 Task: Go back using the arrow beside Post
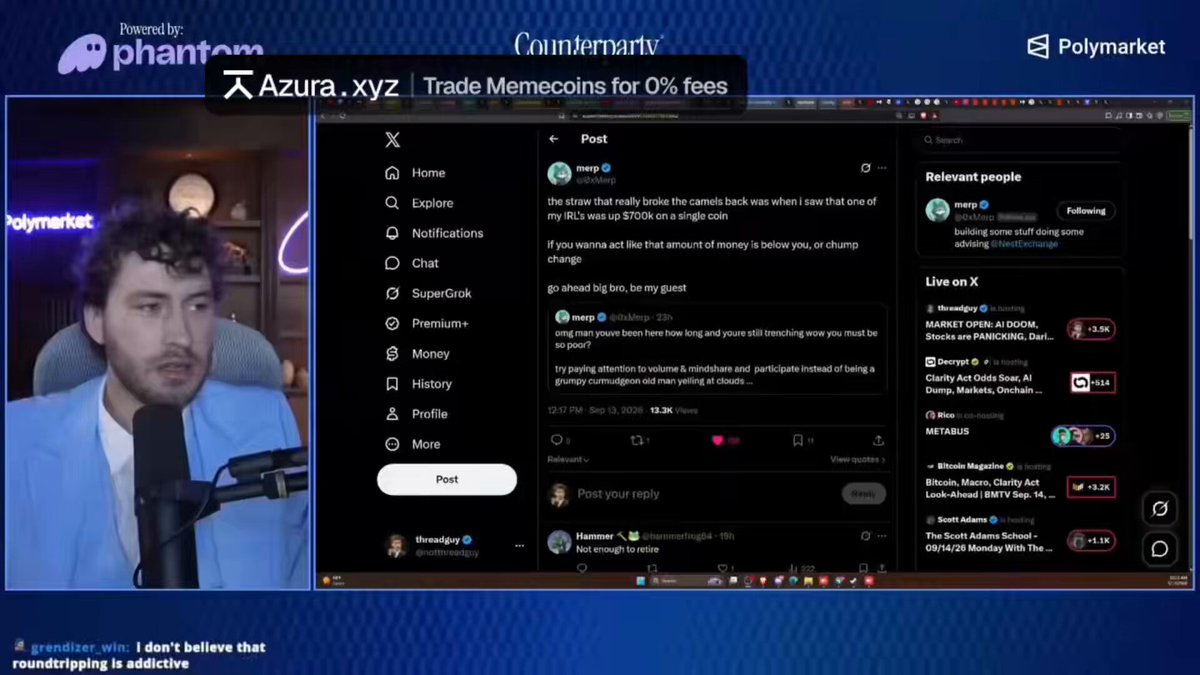click(x=554, y=139)
